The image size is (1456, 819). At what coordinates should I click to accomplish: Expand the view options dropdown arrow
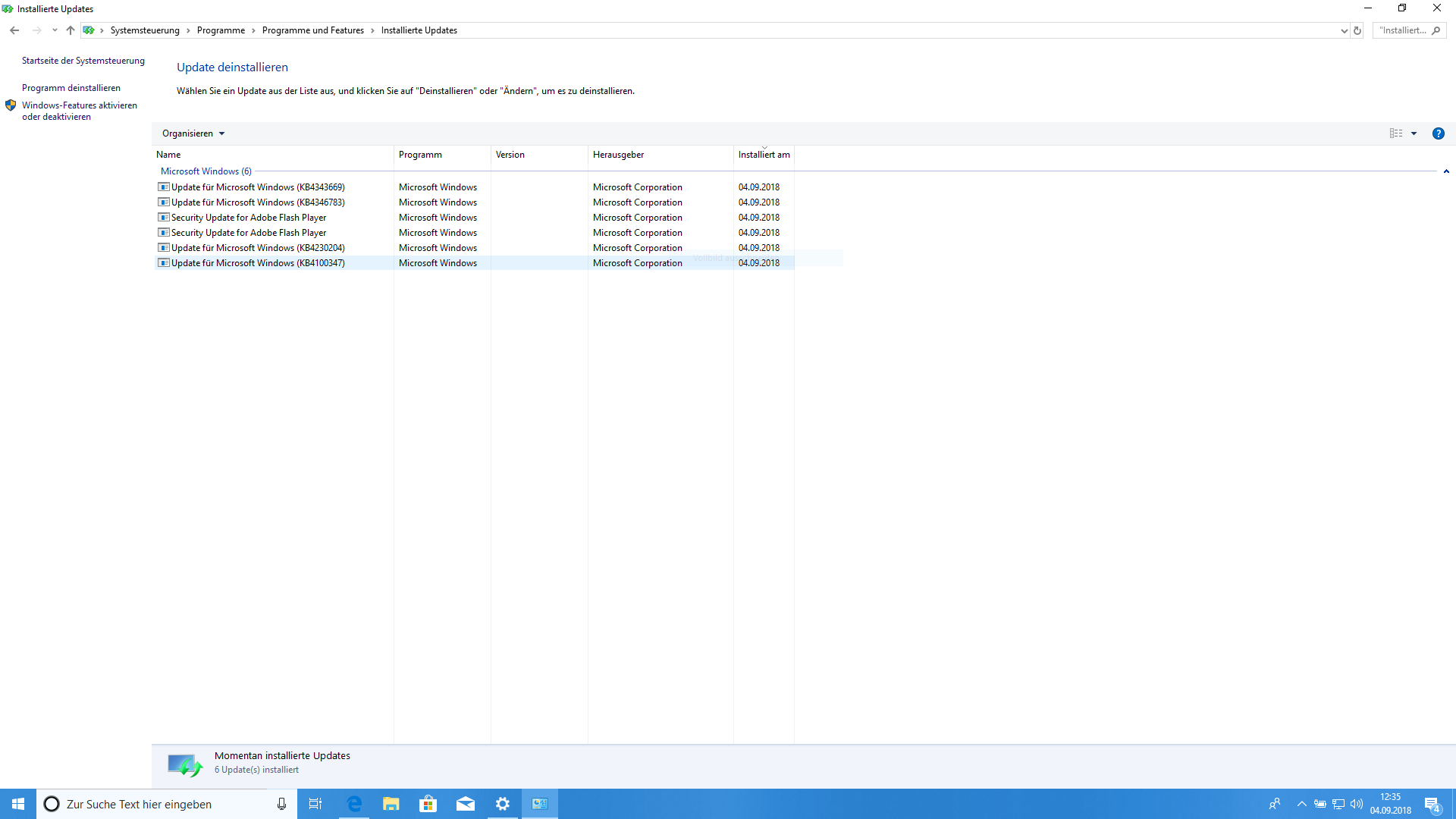[1414, 133]
